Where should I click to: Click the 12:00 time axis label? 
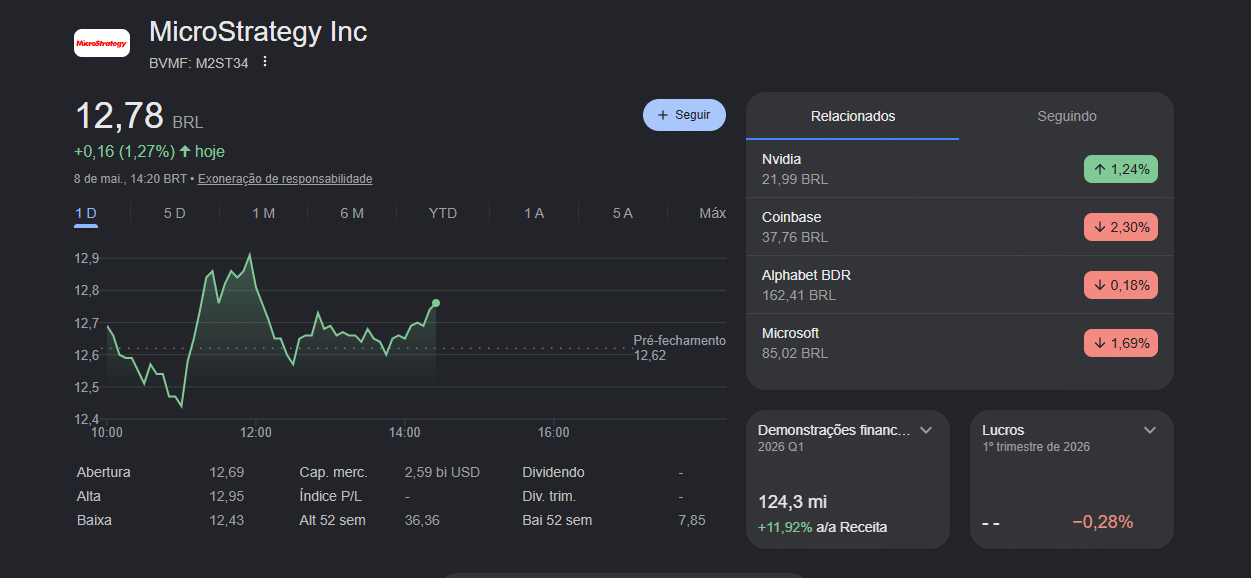click(x=256, y=433)
